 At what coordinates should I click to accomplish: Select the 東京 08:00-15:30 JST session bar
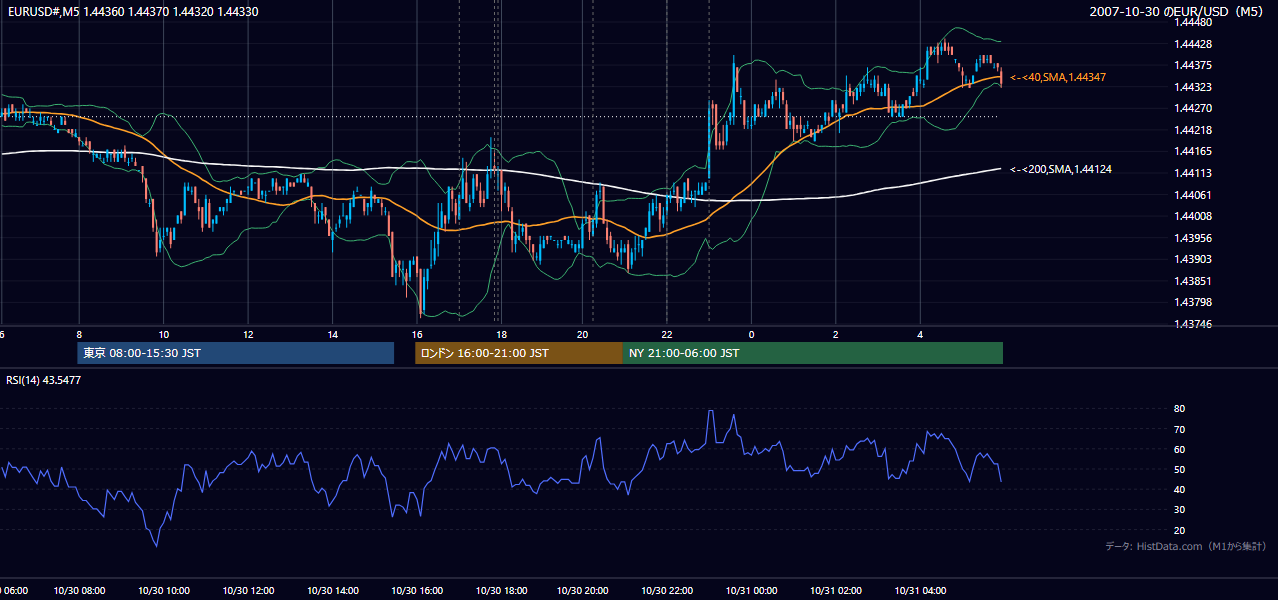(236, 353)
